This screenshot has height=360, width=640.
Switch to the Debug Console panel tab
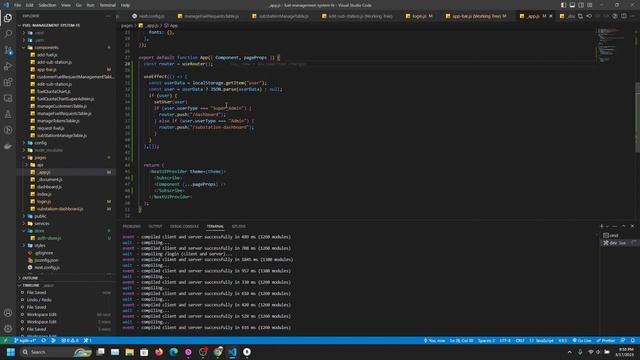[184, 226]
